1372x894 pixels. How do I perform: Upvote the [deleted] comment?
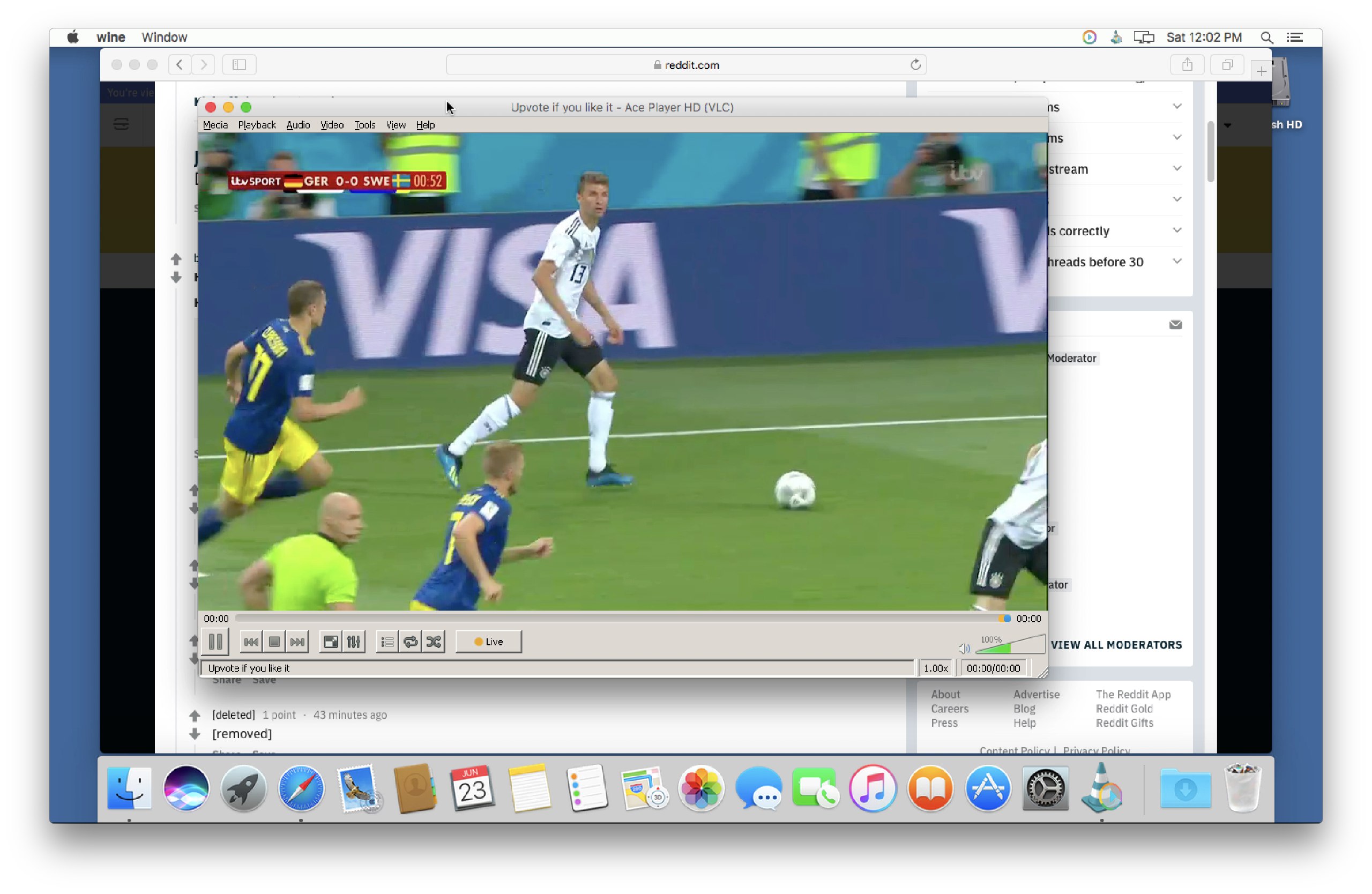tap(194, 716)
